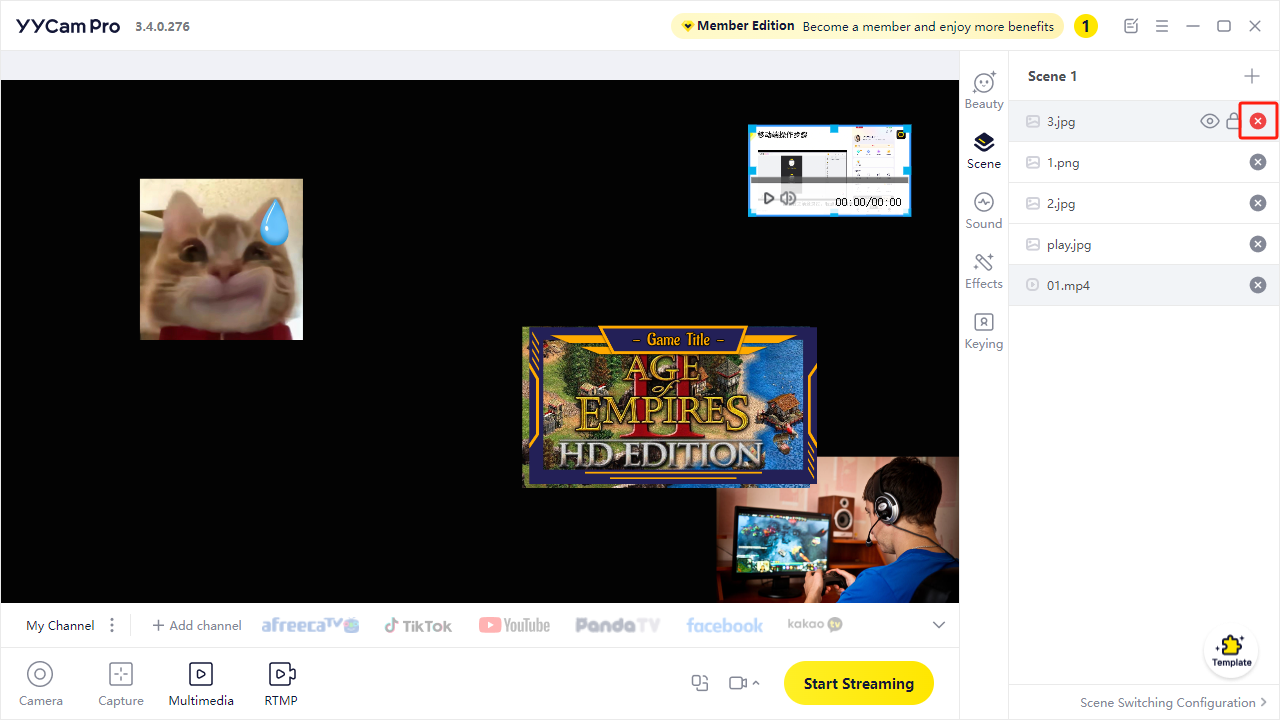
Task: Open Scene Switching Configuration
Action: tap(1173, 702)
